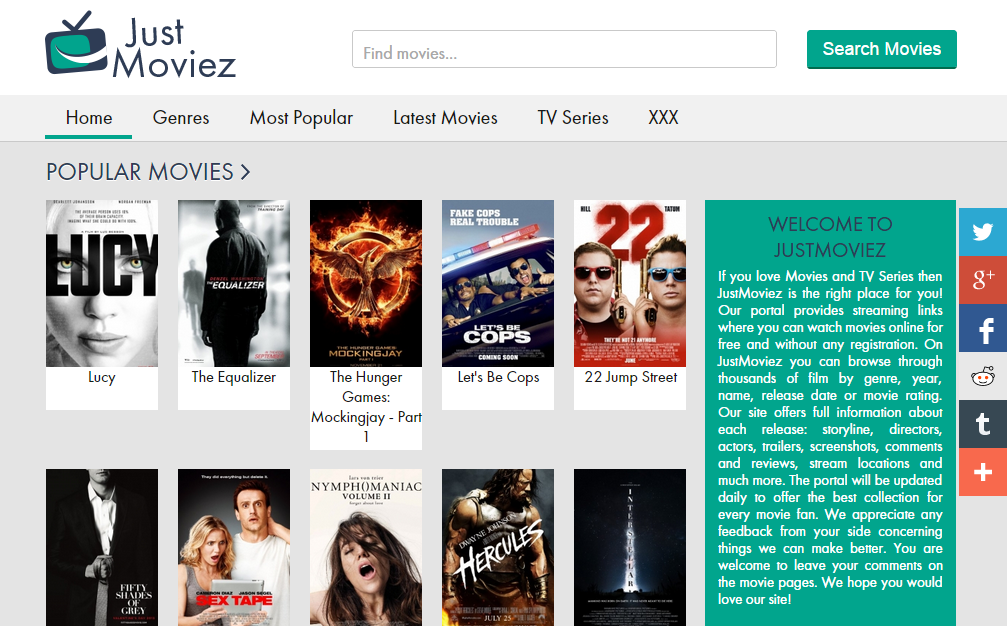Click the WELCOME TO JUSTMOVIEZ heading
Screen dimensions: 1007x626
830,237
